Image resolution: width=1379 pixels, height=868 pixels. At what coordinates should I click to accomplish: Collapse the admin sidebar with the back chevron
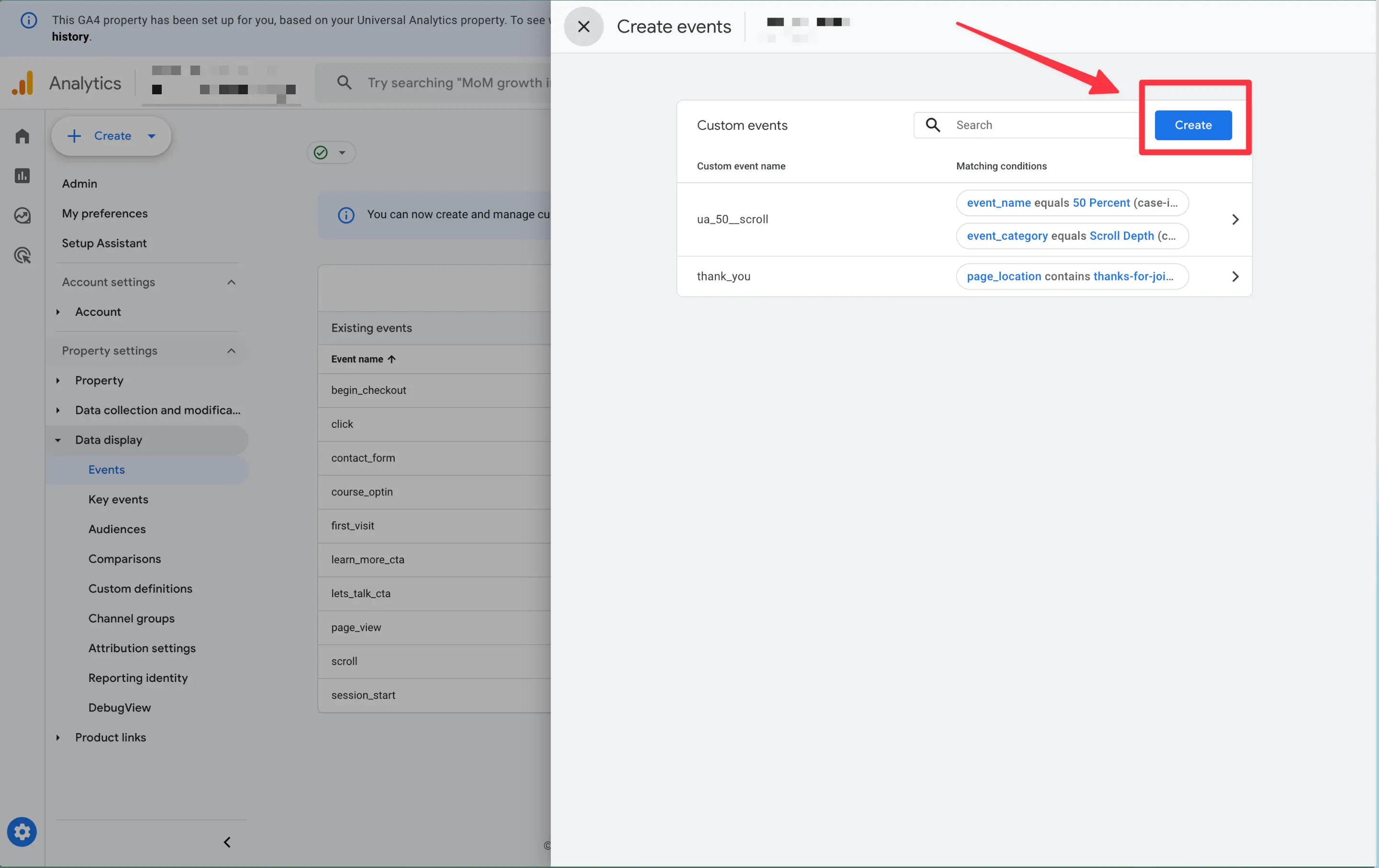point(227,842)
